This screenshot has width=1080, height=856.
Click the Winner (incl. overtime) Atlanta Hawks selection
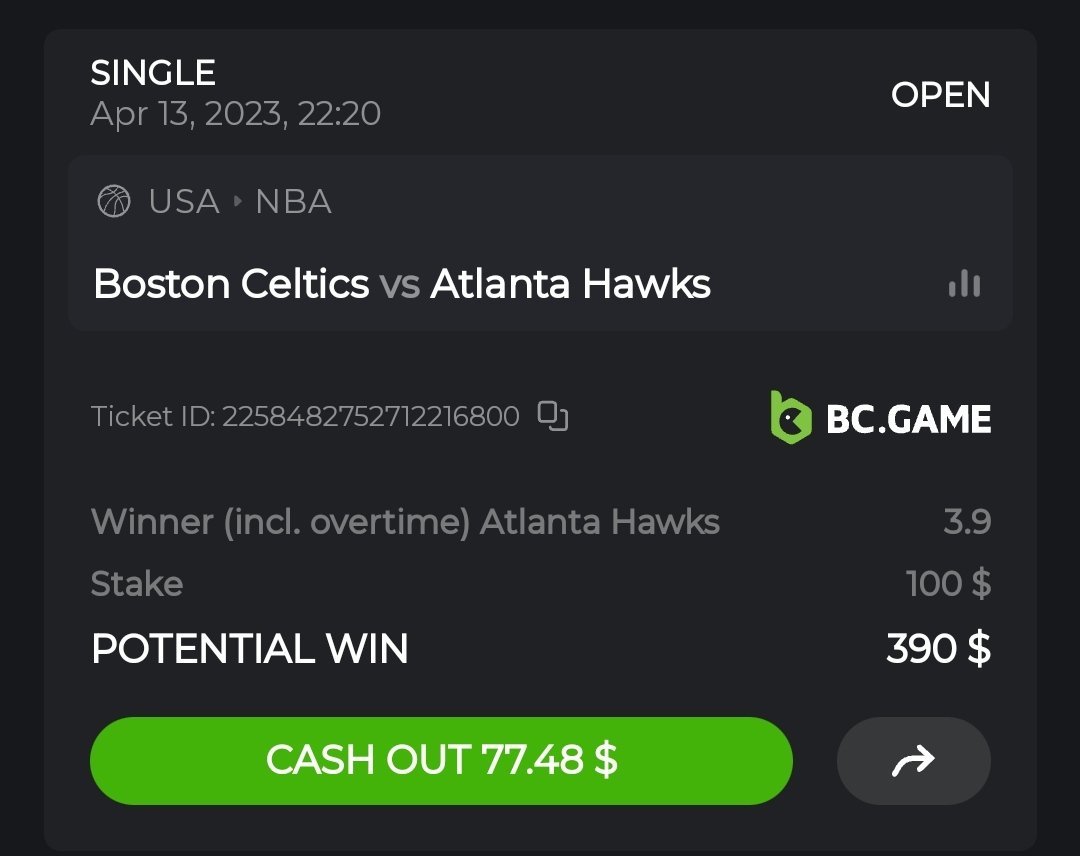click(405, 521)
